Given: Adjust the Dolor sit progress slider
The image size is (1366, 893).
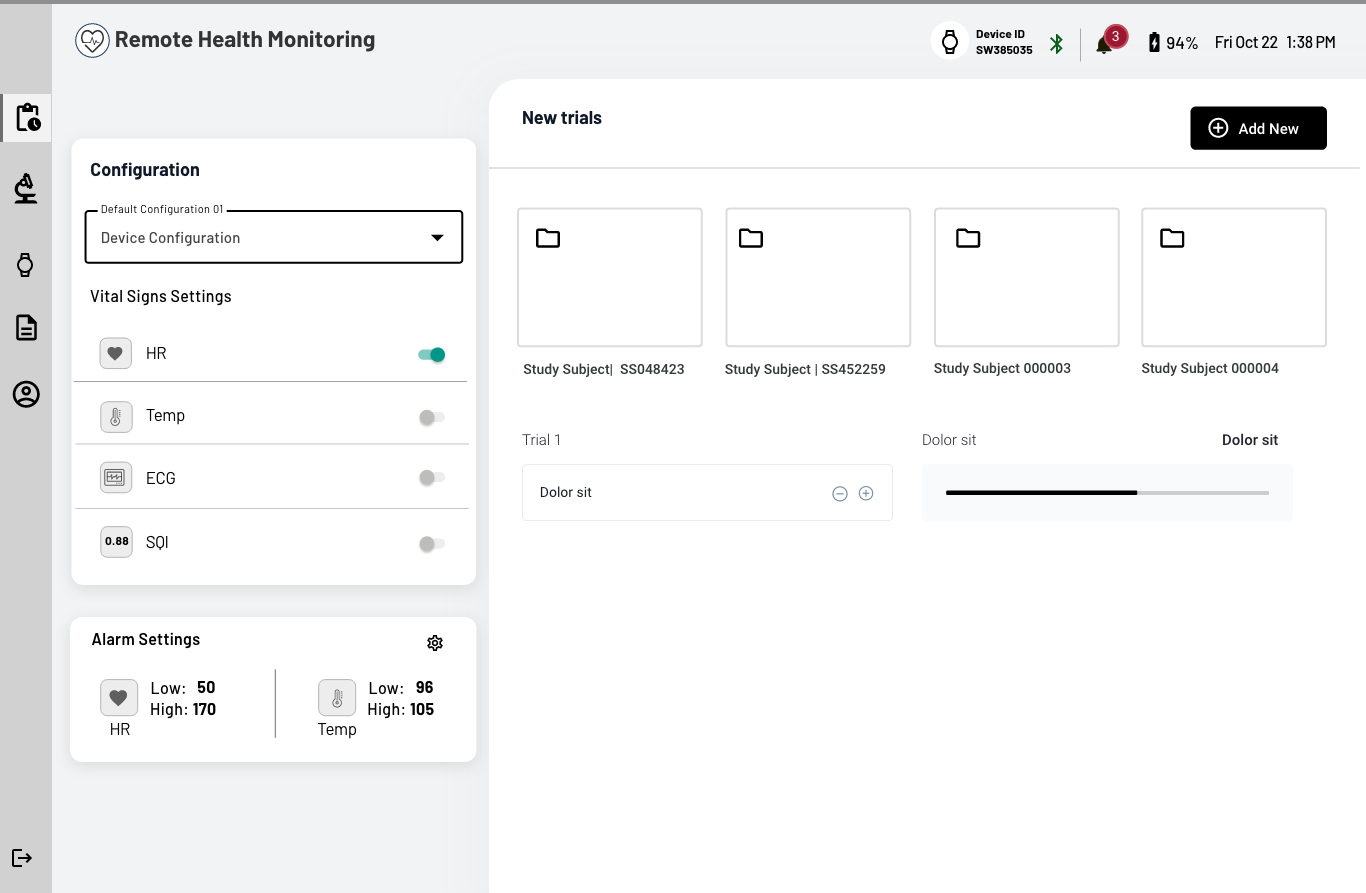Looking at the screenshot, I should [1107, 493].
